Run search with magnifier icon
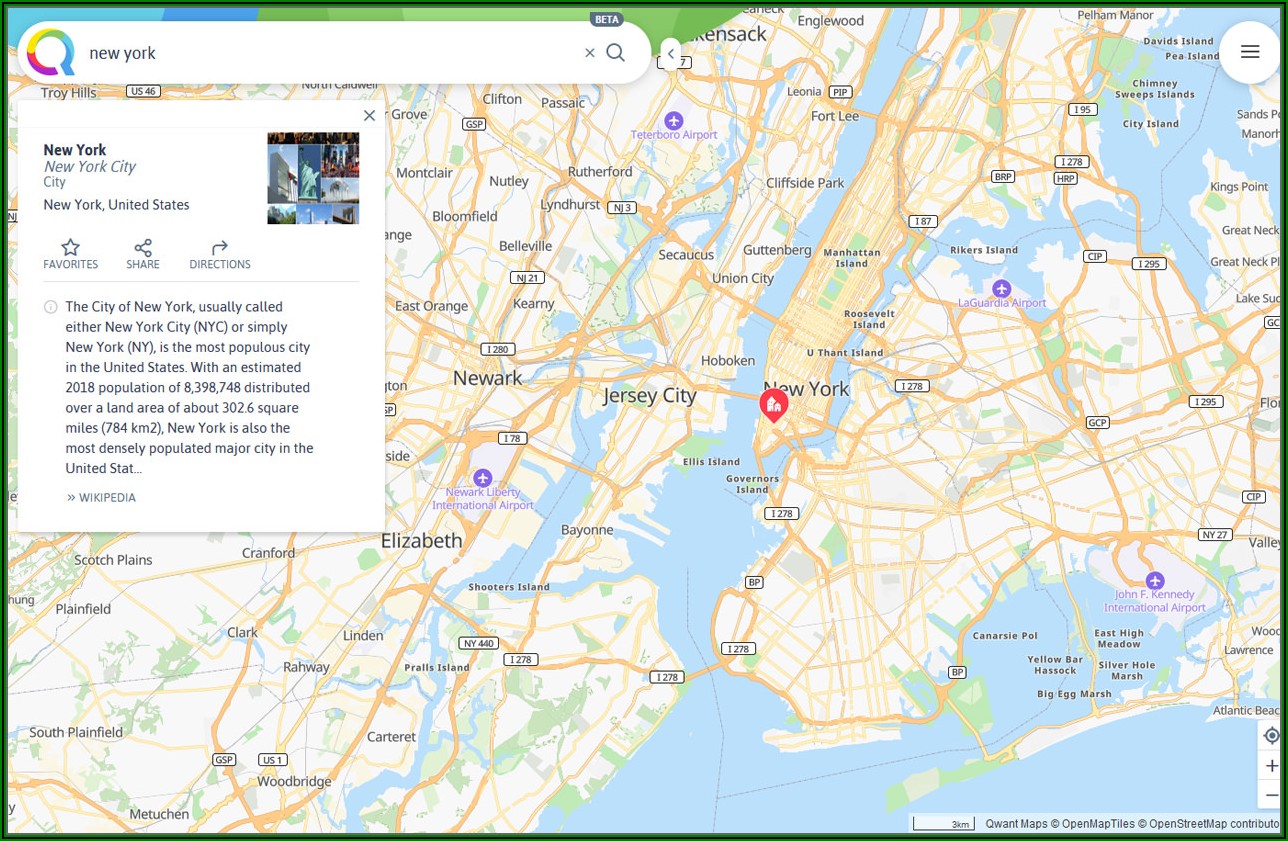 point(616,53)
